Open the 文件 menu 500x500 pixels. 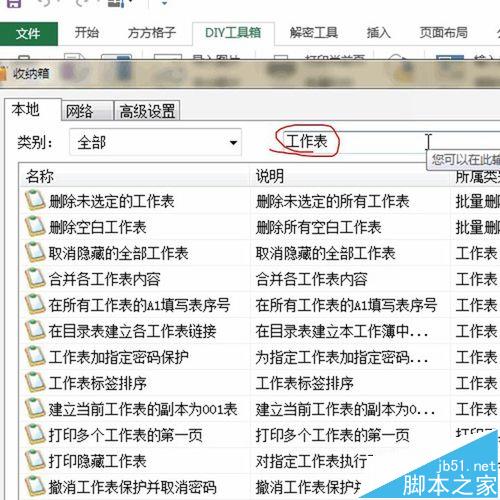pos(28,33)
